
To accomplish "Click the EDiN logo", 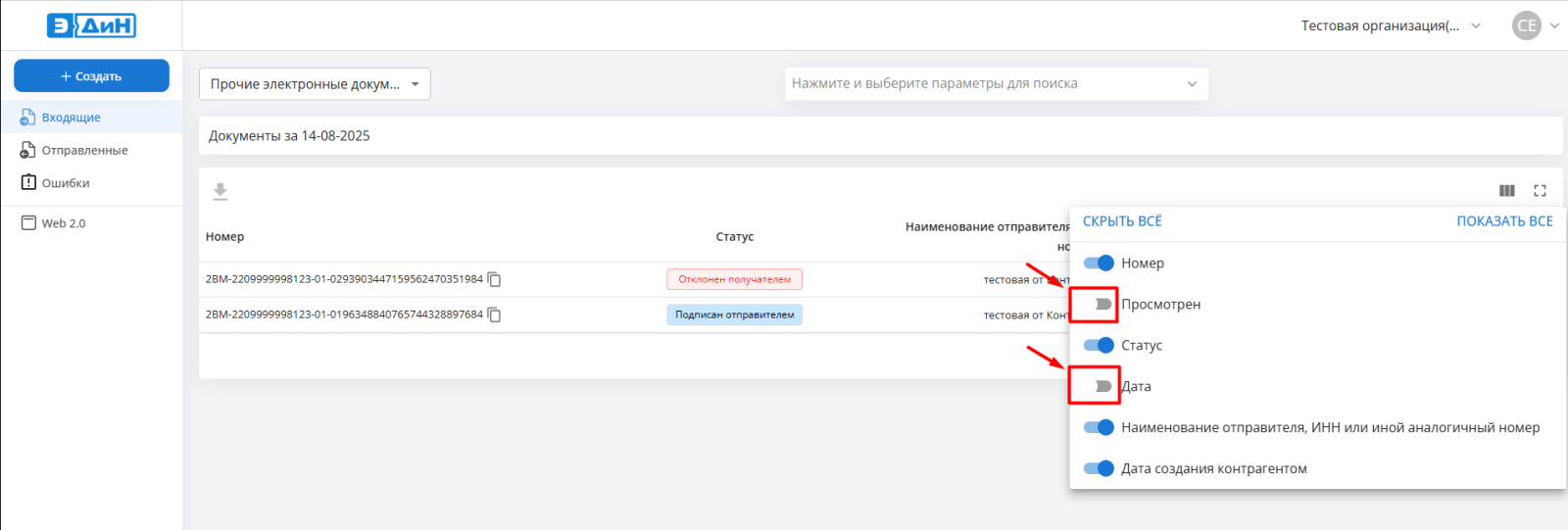I will tap(91, 25).
